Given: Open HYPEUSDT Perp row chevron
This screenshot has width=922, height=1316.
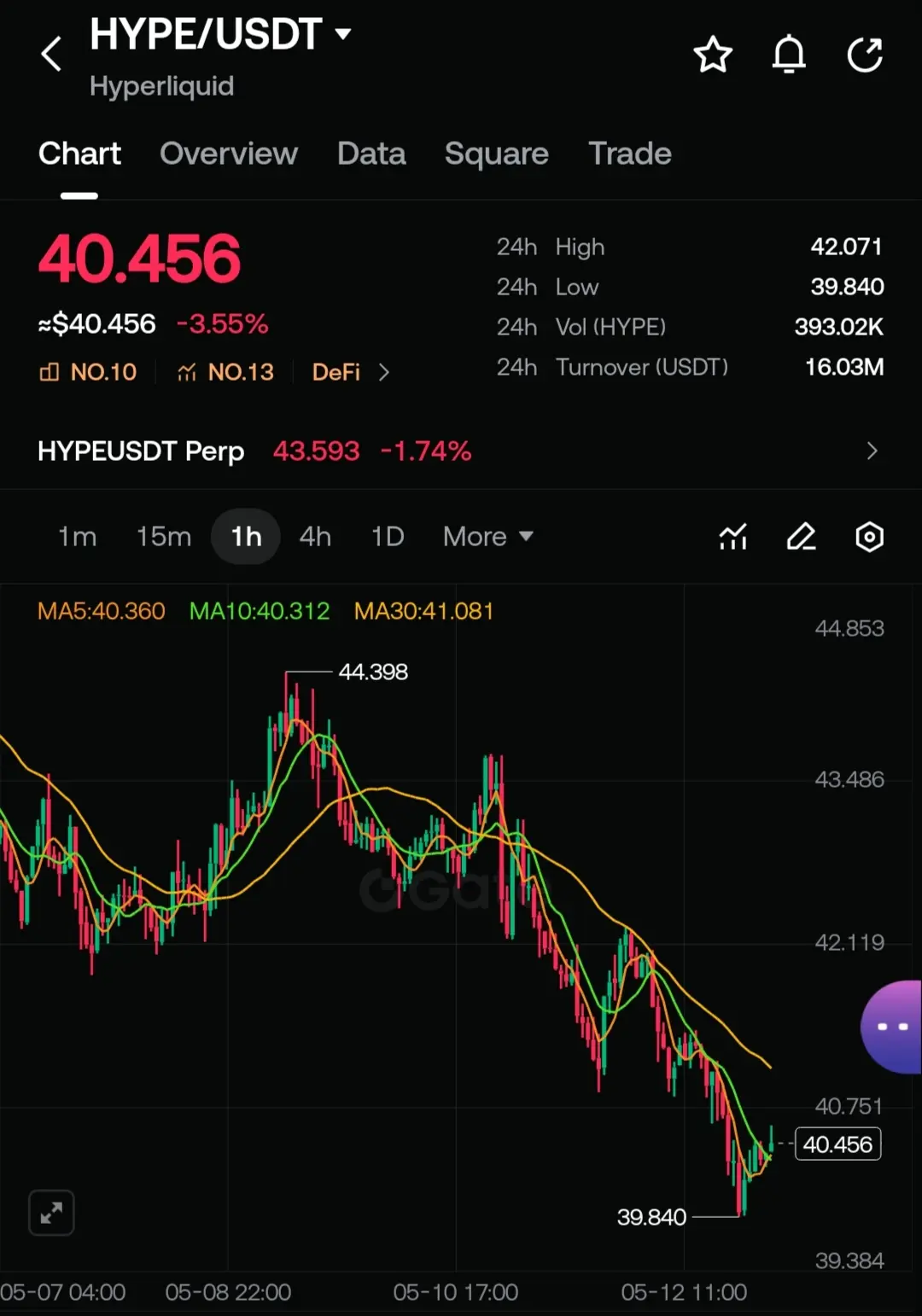Looking at the screenshot, I should coord(872,451).
